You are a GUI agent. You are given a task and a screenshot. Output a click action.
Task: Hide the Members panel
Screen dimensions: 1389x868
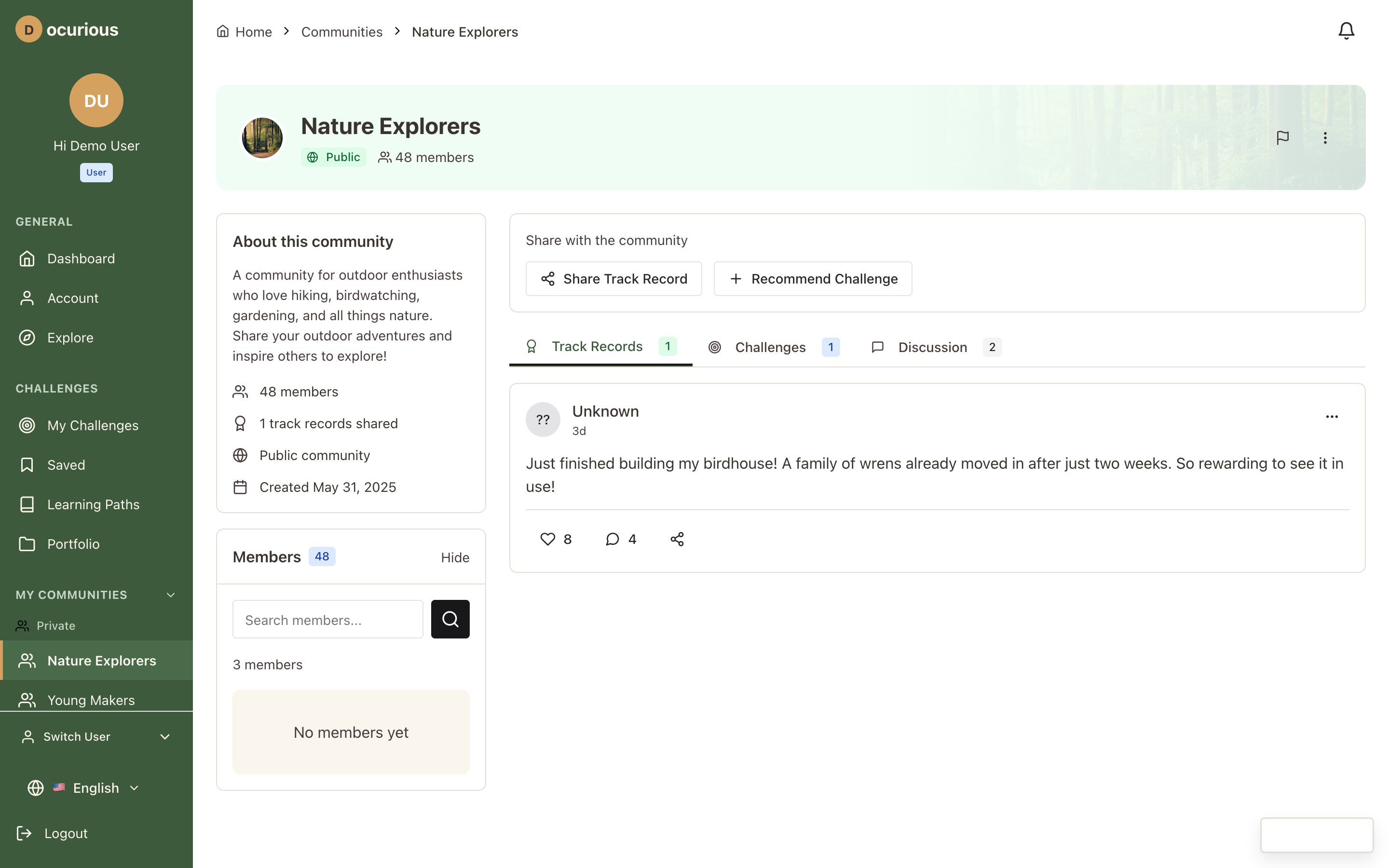455,557
